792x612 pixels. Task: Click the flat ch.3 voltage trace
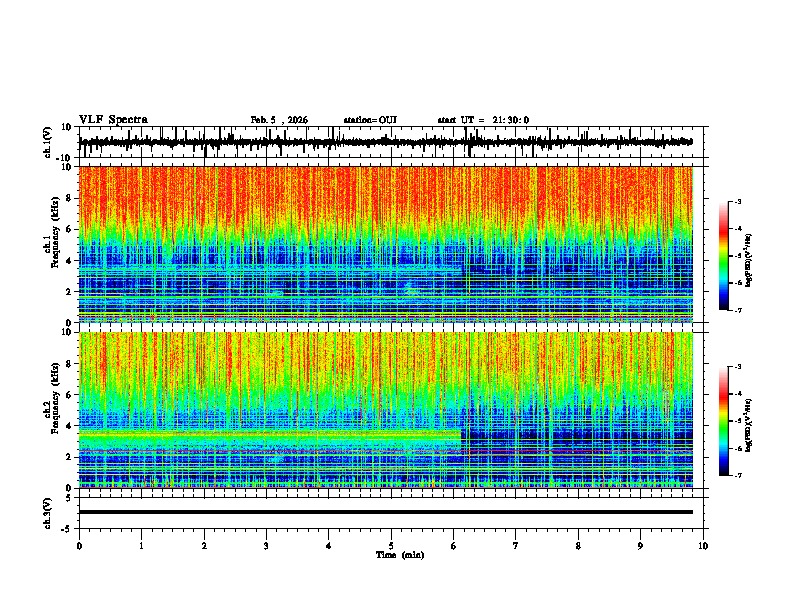coord(386,512)
